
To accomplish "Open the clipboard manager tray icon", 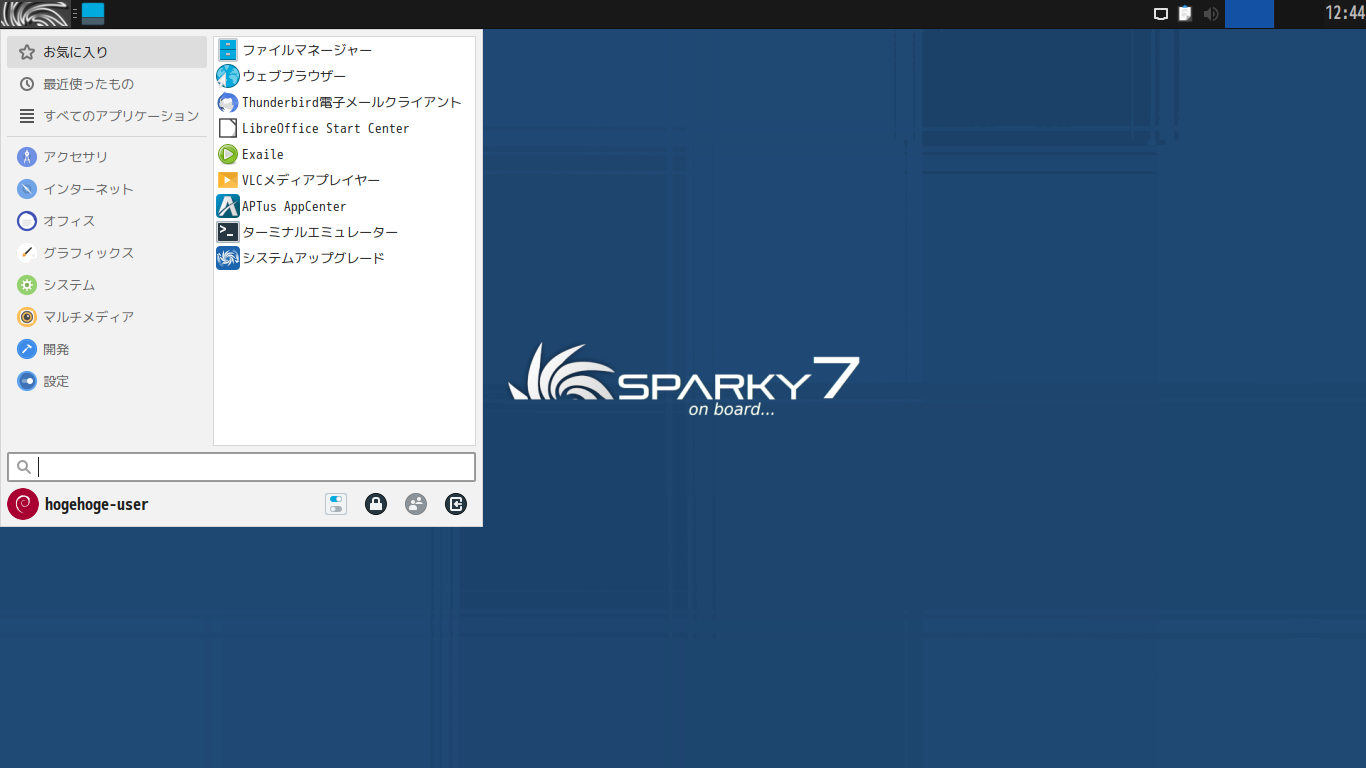I will tap(1186, 14).
